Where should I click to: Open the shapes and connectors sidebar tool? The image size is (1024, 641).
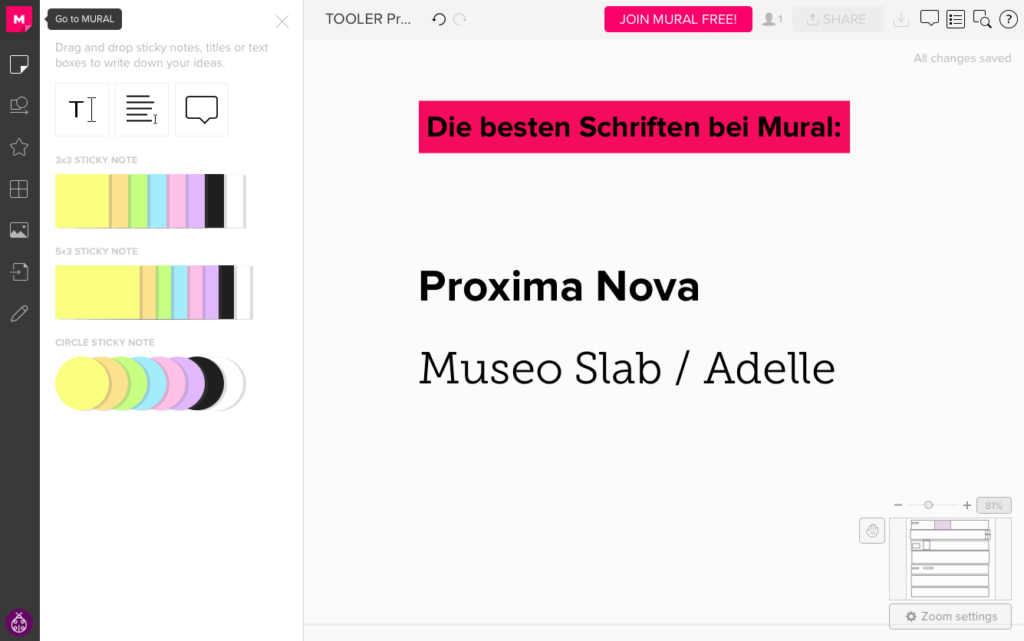coord(19,106)
